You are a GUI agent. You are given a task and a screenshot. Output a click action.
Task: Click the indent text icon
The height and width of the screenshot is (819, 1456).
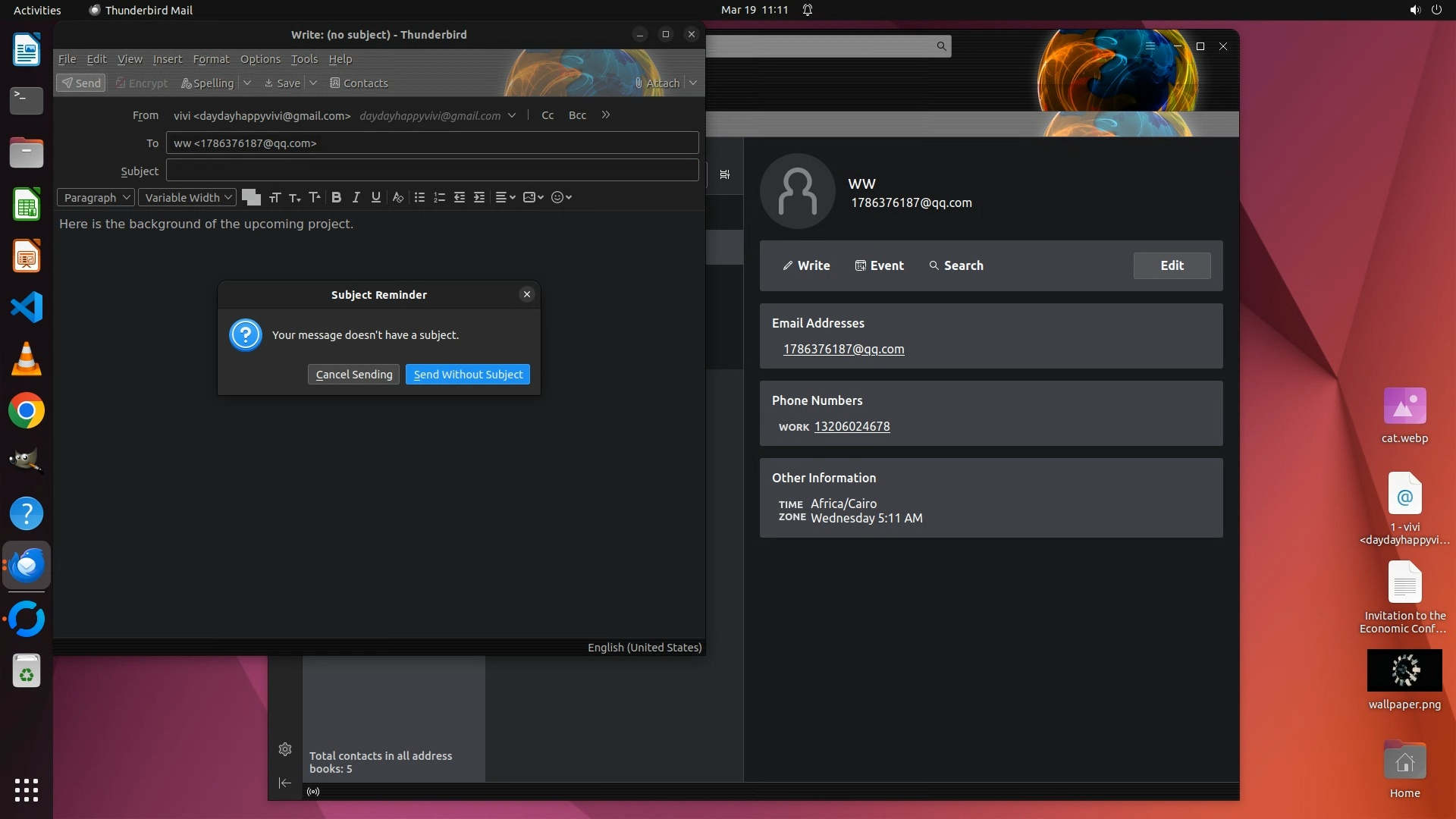479,197
